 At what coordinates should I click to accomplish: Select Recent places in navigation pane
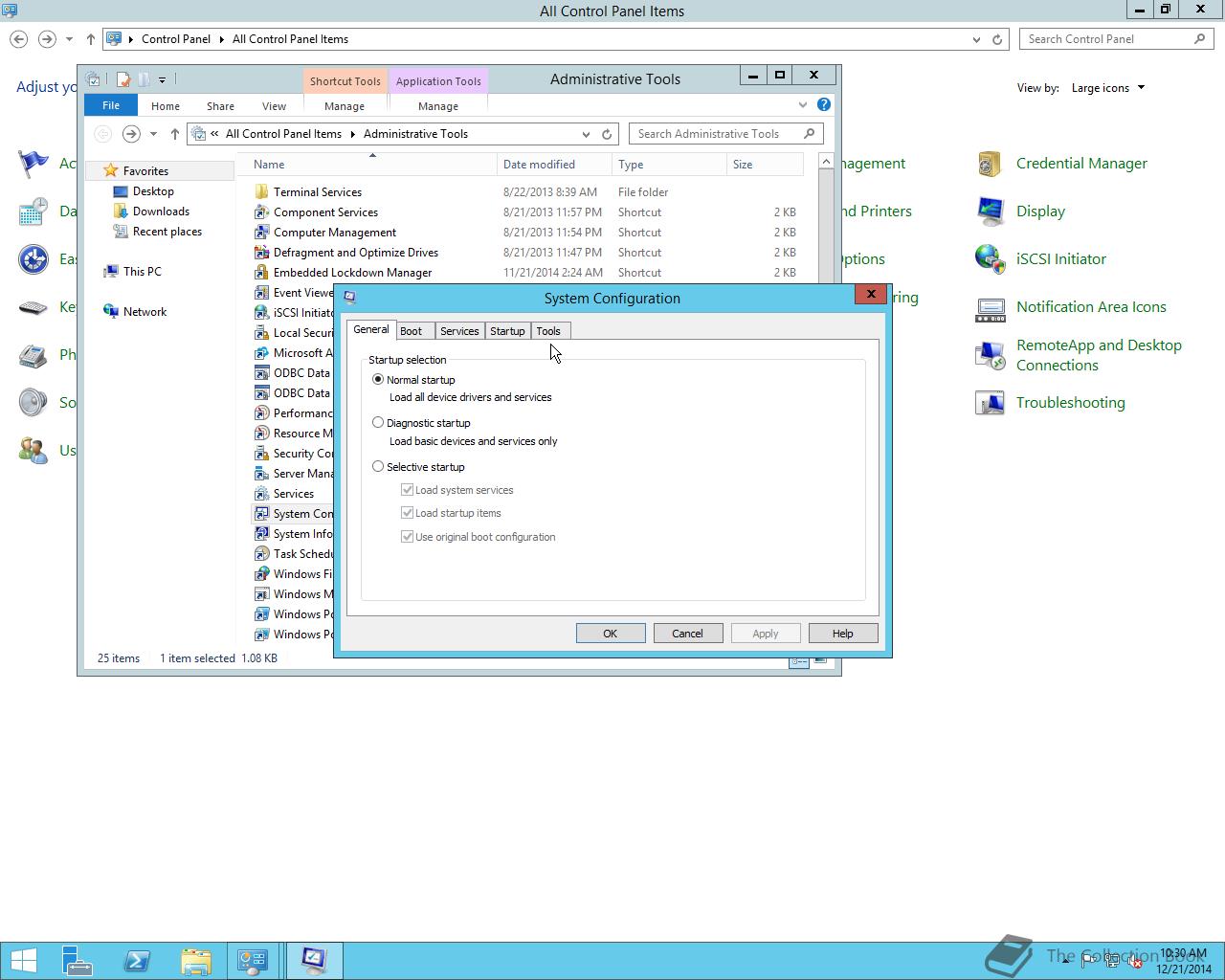(158, 232)
